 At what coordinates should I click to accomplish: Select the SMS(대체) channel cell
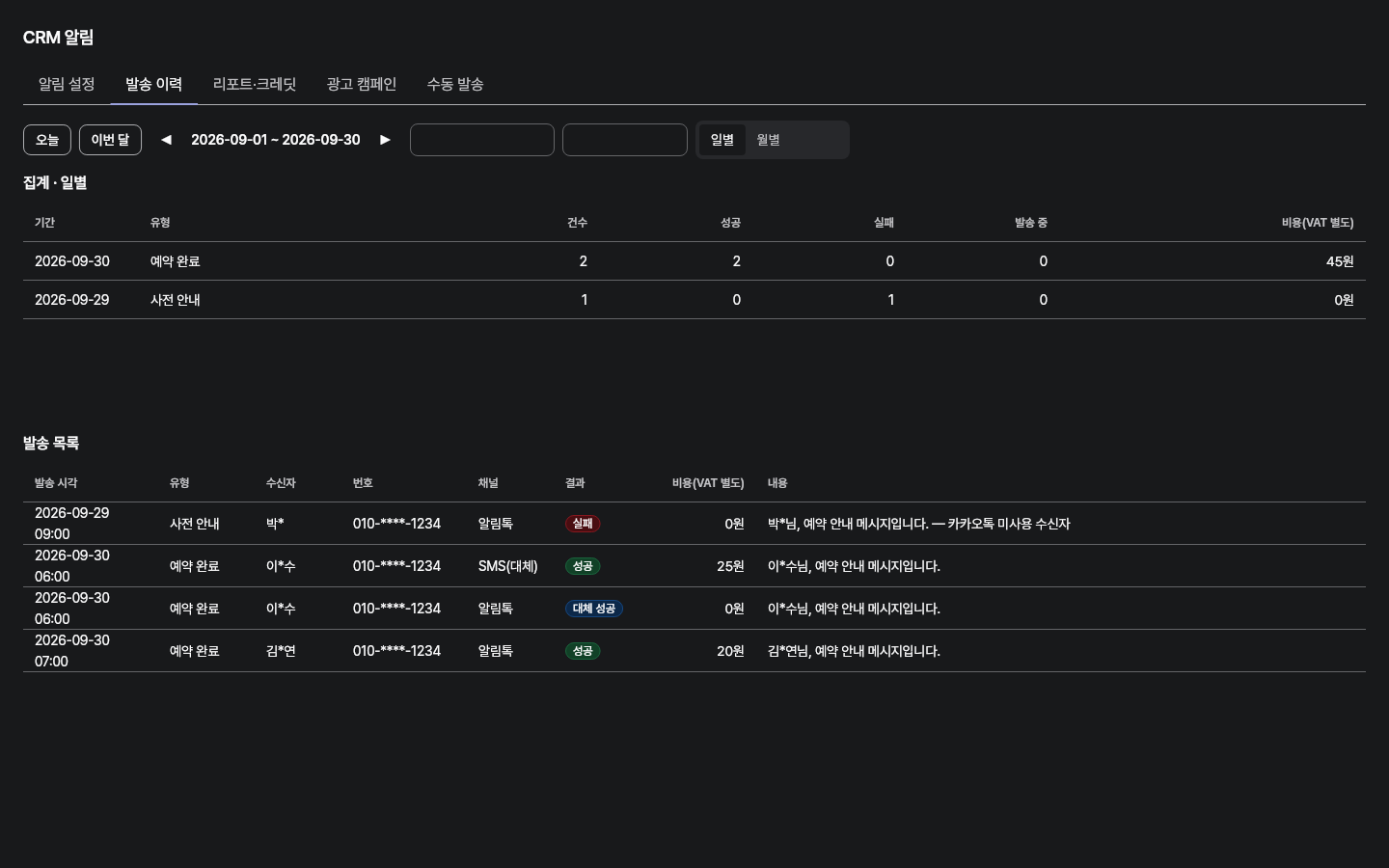coord(508,566)
